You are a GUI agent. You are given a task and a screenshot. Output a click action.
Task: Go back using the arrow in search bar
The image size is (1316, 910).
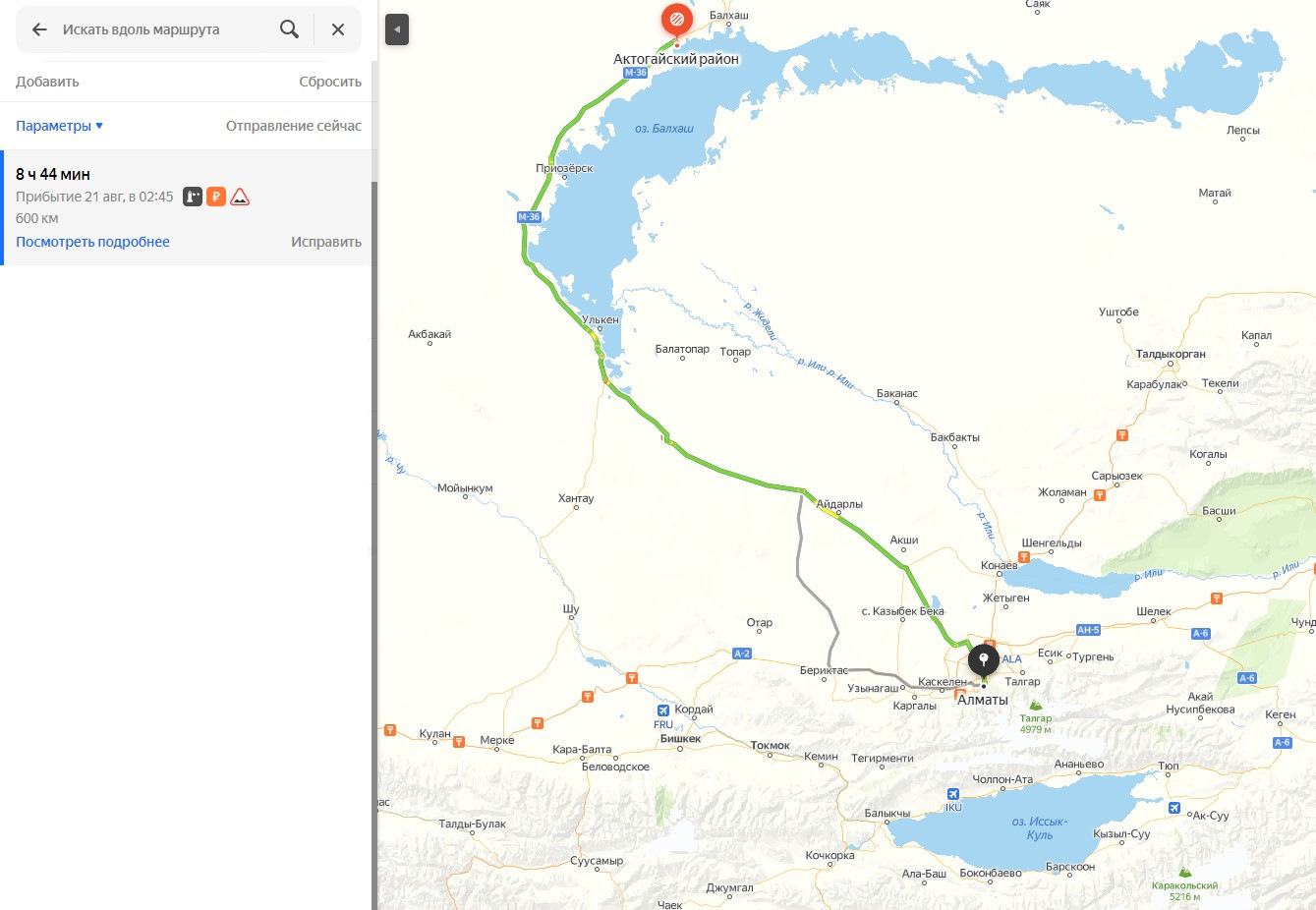[39, 29]
